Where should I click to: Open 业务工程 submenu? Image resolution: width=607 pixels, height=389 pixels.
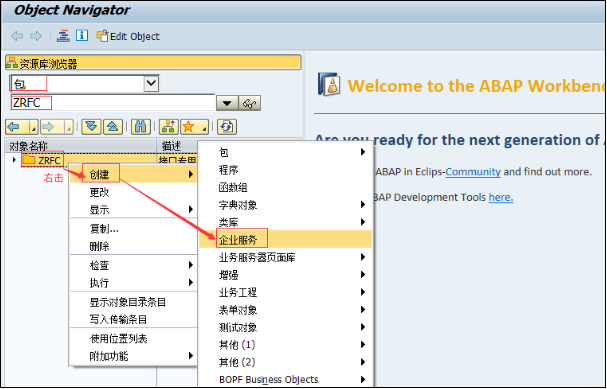[x=286, y=292]
